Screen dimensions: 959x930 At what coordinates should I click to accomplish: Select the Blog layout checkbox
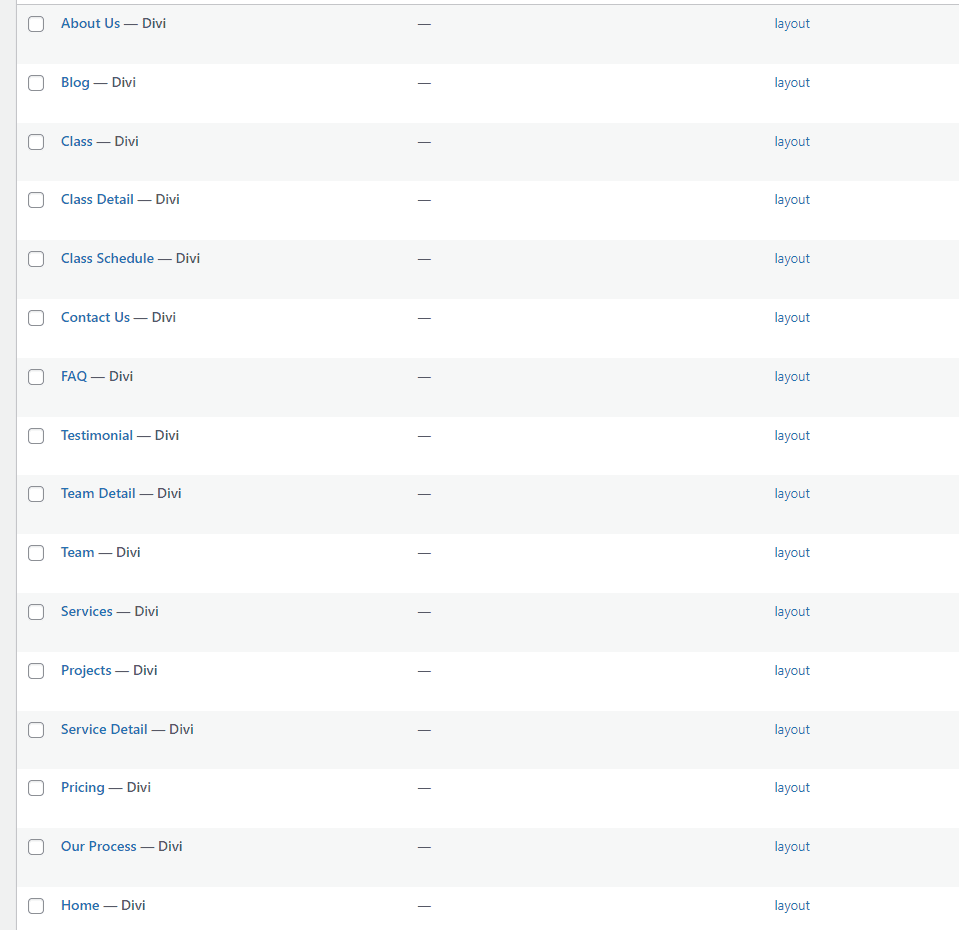click(x=36, y=83)
